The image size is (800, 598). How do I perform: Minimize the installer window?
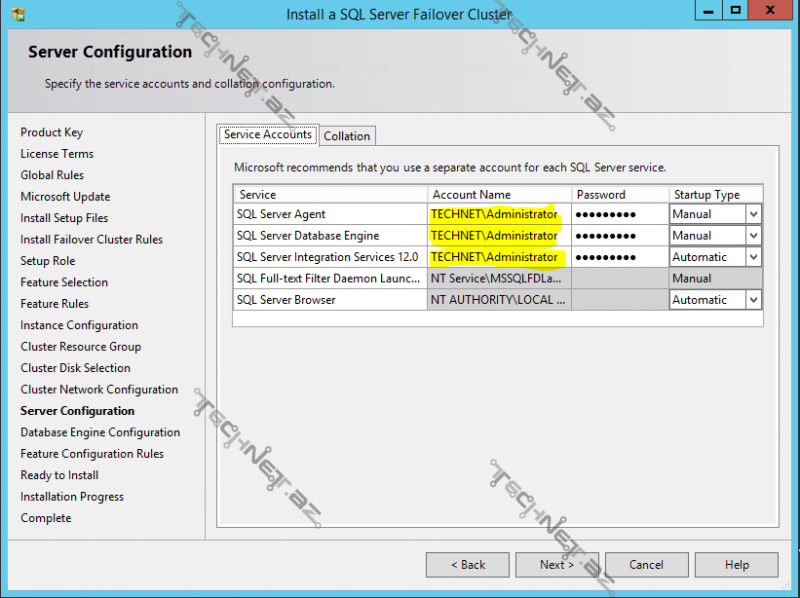tap(706, 11)
